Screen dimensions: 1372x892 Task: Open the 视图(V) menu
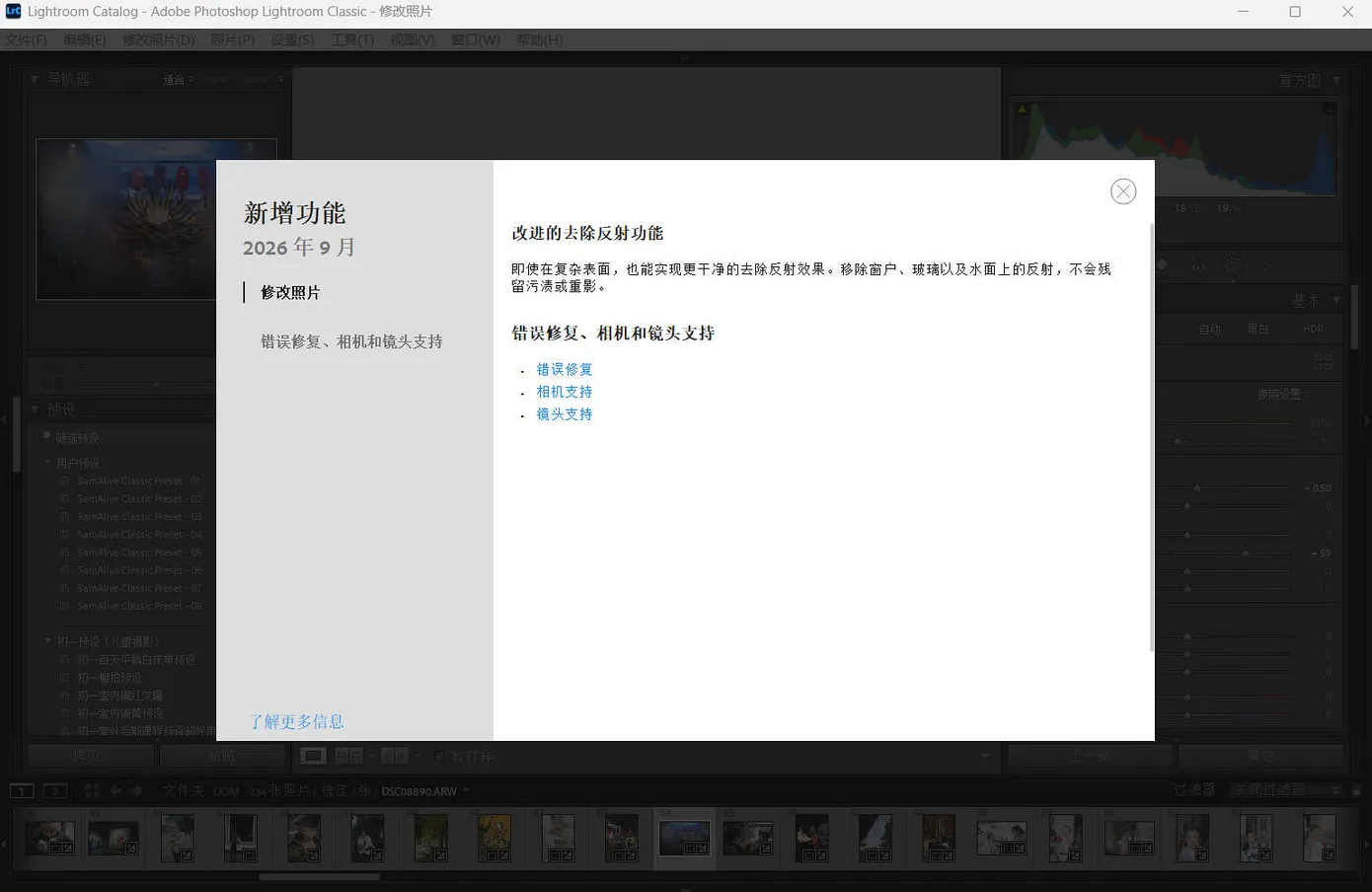pyautogui.click(x=413, y=39)
